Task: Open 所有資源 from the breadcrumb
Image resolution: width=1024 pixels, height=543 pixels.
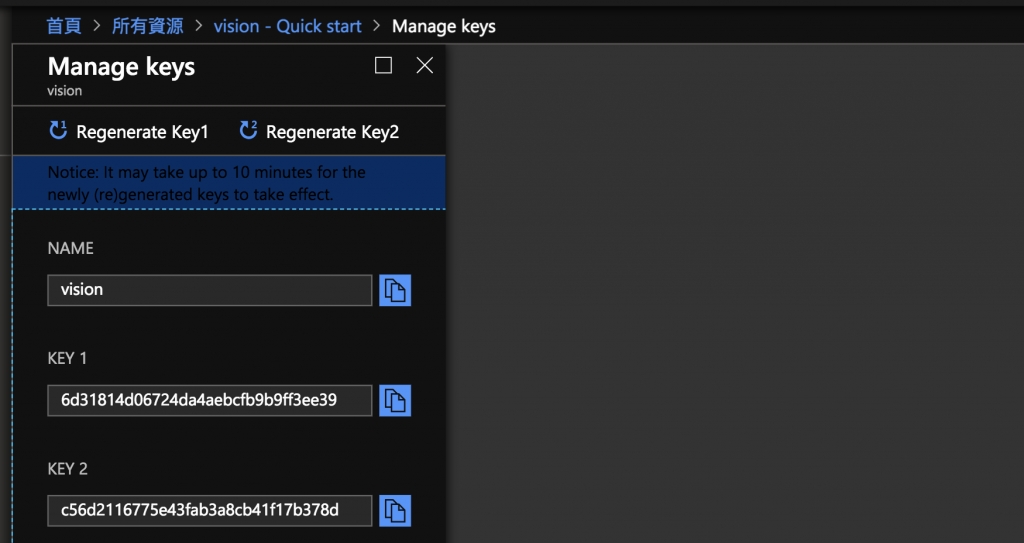Action: pyautogui.click(x=147, y=26)
